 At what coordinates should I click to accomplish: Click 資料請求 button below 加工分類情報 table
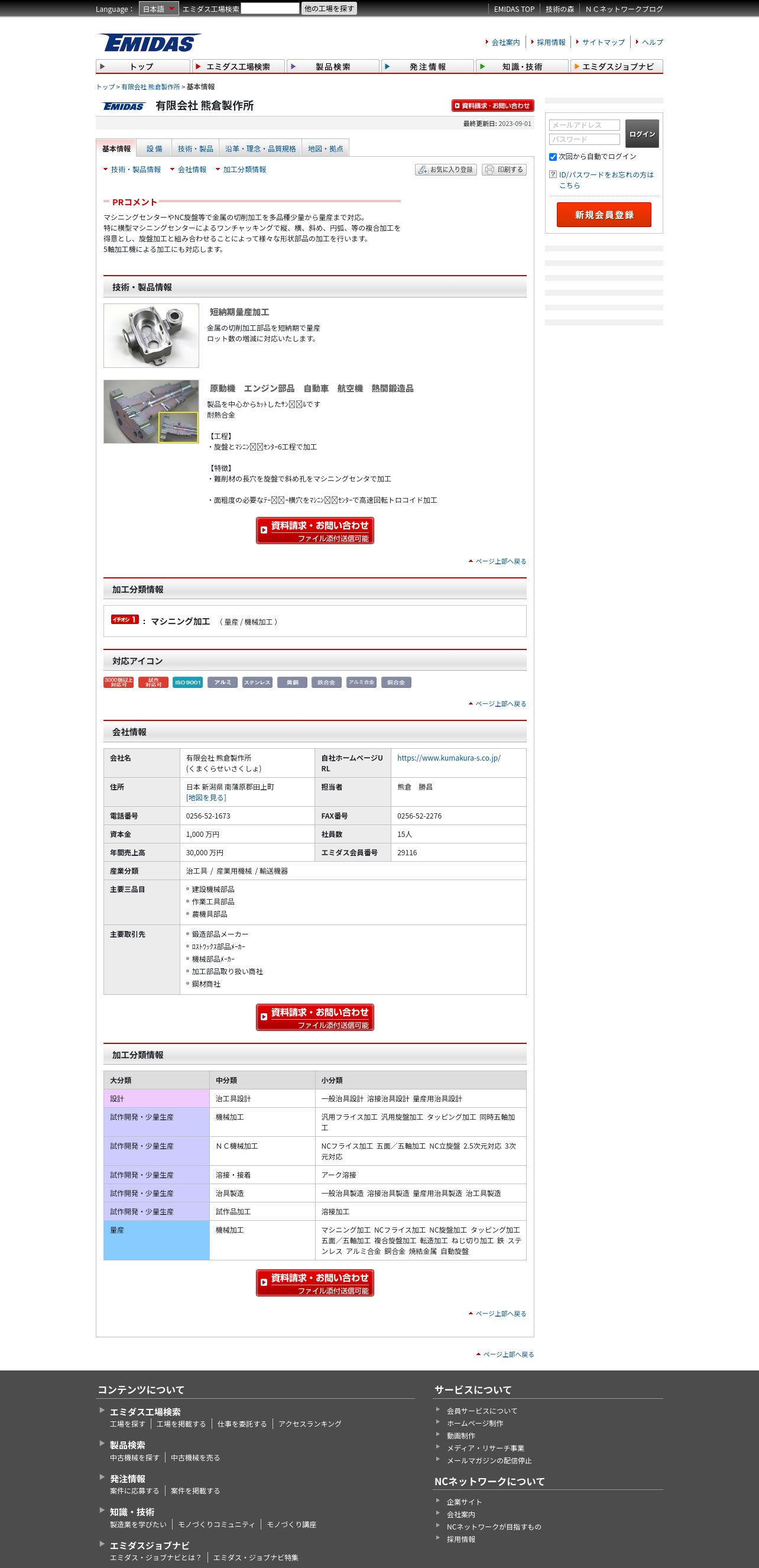click(315, 1282)
